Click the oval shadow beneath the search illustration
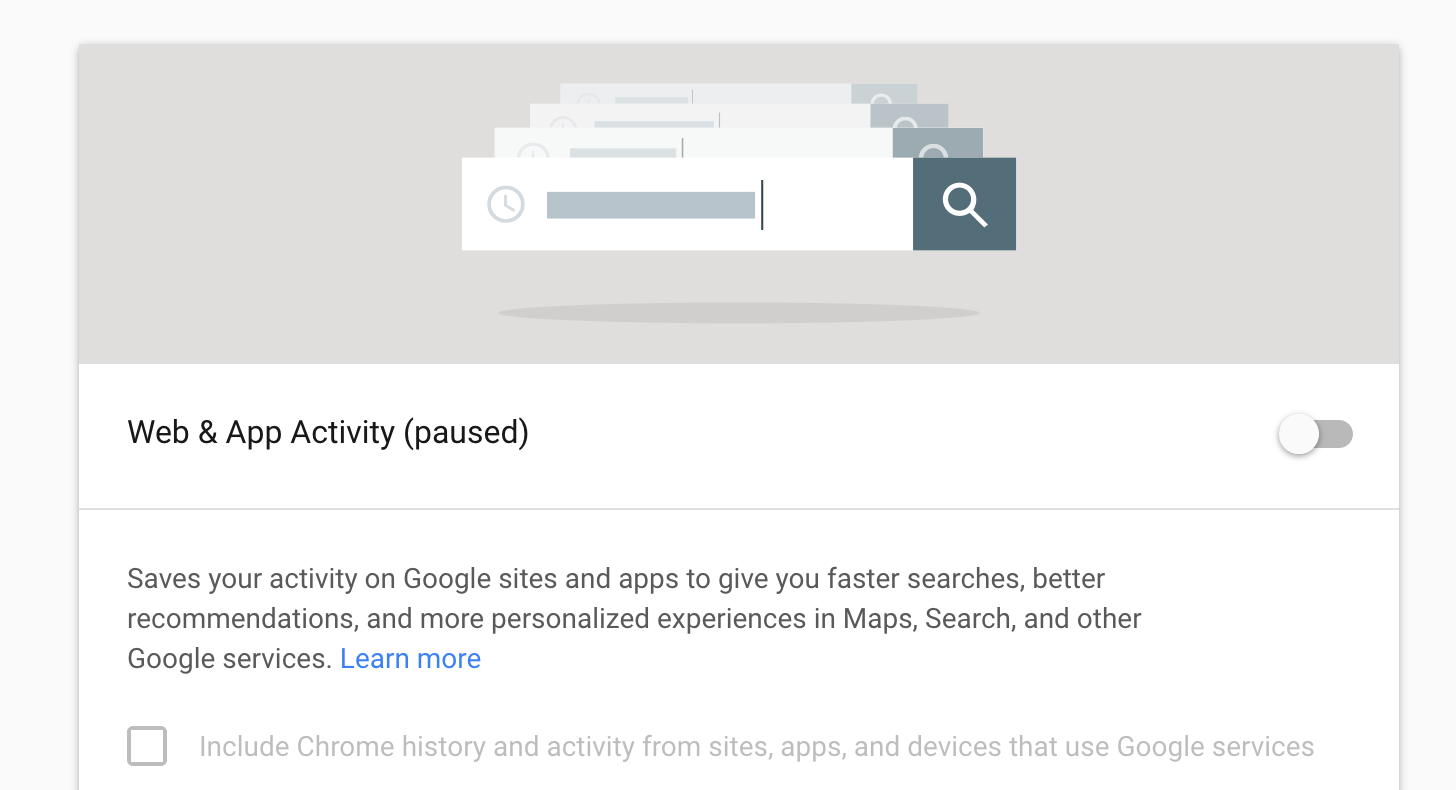The height and width of the screenshot is (790, 1456). [x=738, y=313]
